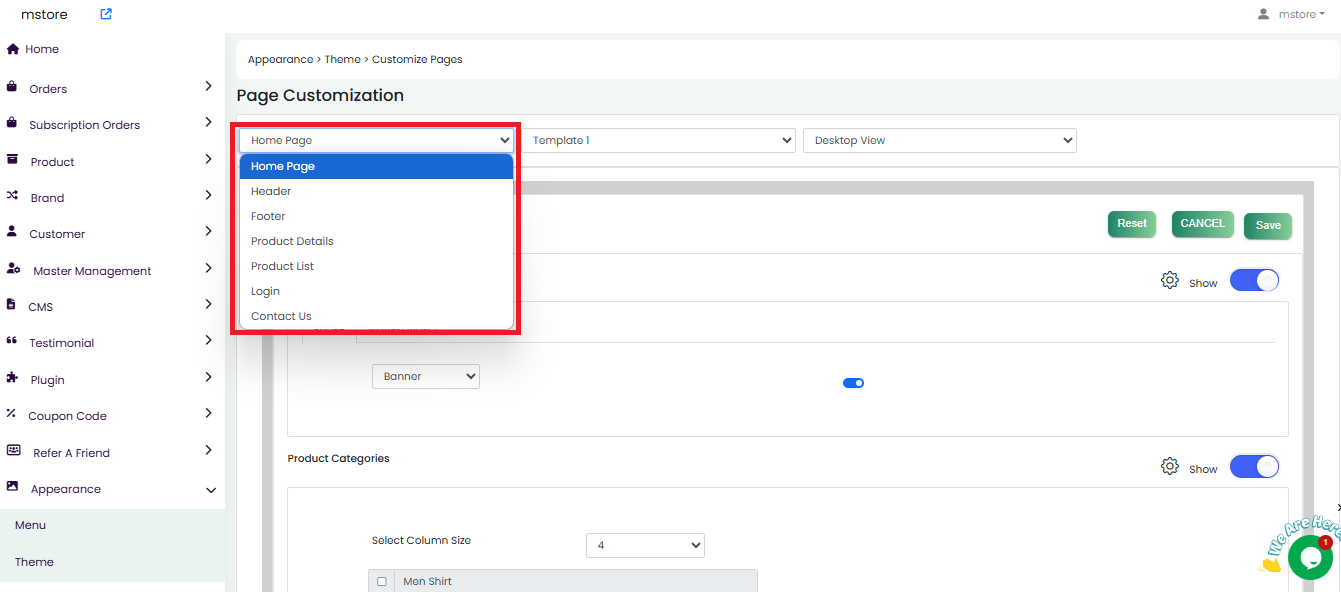Open external store link icon beside mstore

(x=106, y=14)
